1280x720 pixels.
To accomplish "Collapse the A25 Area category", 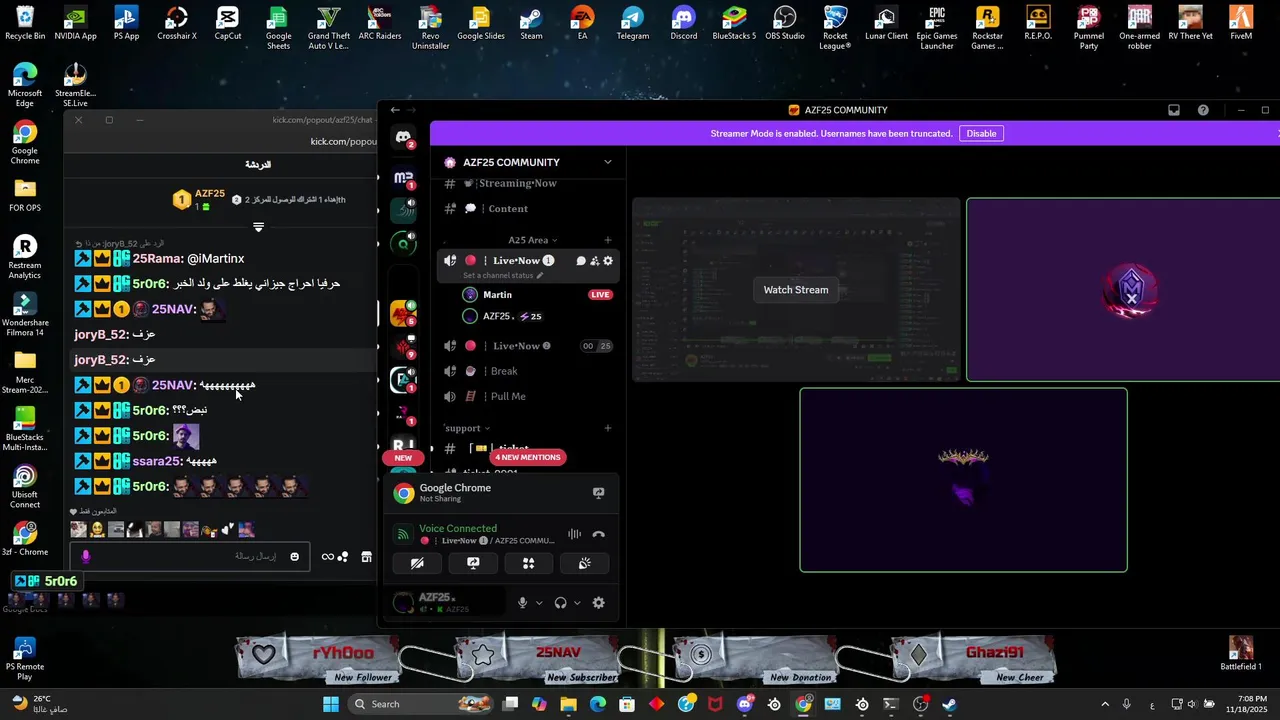I will [x=532, y=240].
